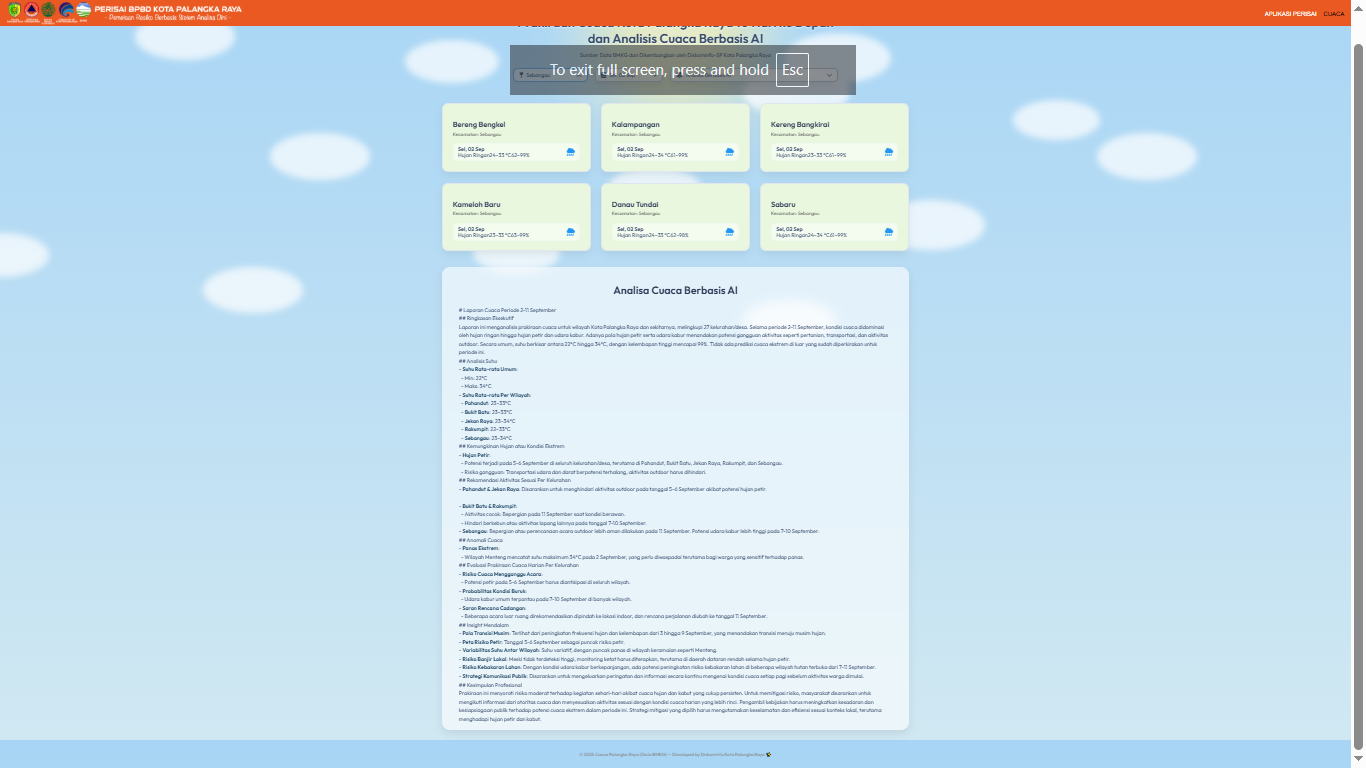Click rain cloud icon in Kereng Bangkirai card
The image size is (1366, 768).
[889, 152]
